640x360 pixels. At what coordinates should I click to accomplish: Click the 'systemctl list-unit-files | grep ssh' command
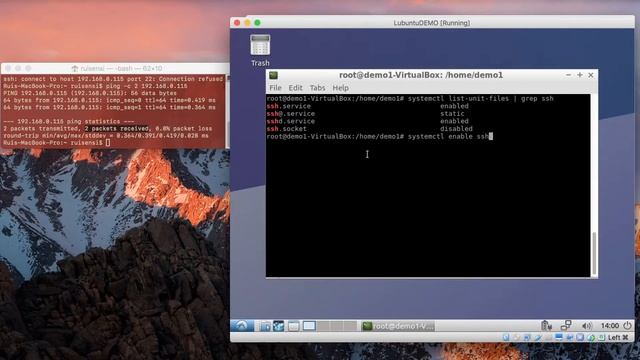(480, 98)
